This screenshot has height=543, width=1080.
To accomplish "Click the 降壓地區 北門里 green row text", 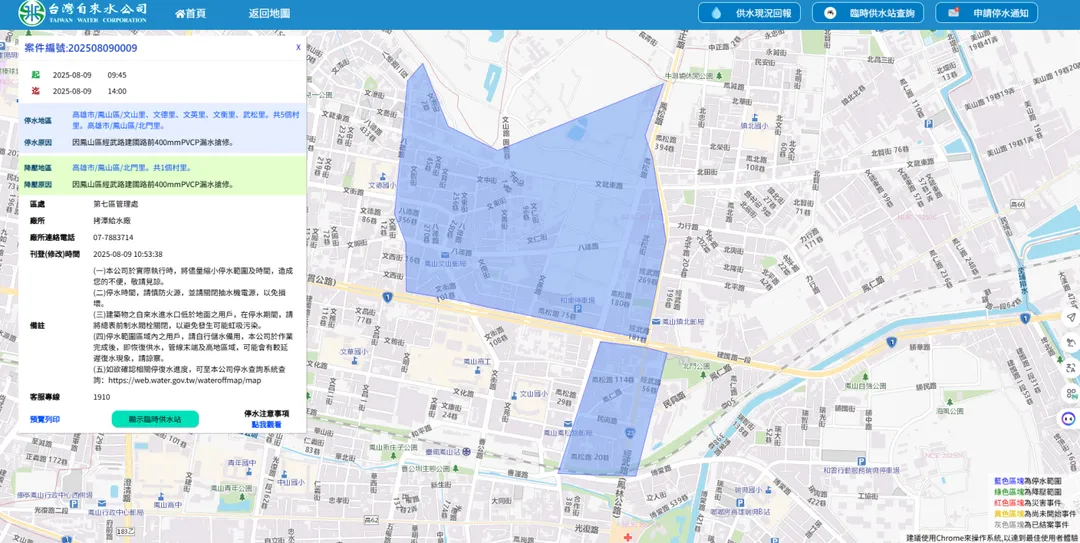I will (131, 167).
